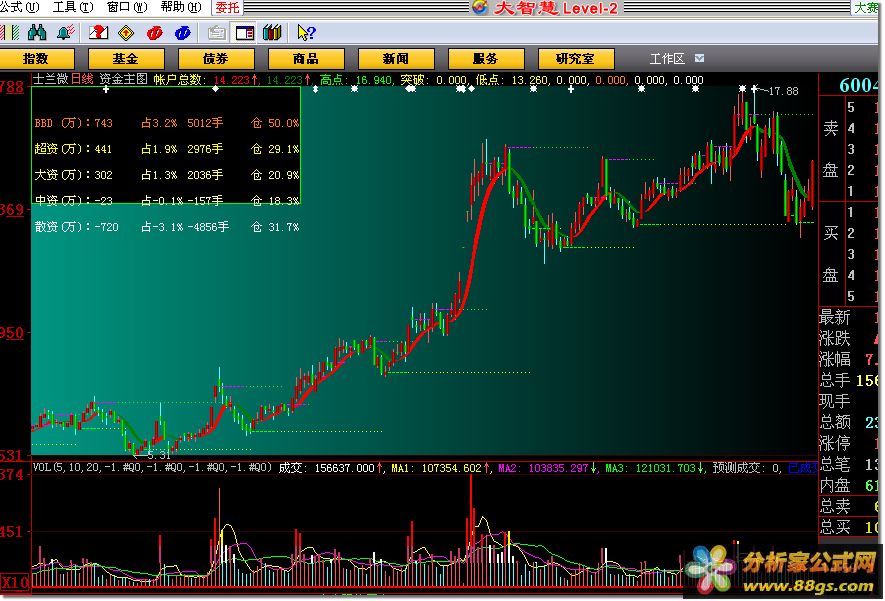Click the red circular logo toolbar icon
The height and width of the screenshot is (601, 885).
coord(153,33)
